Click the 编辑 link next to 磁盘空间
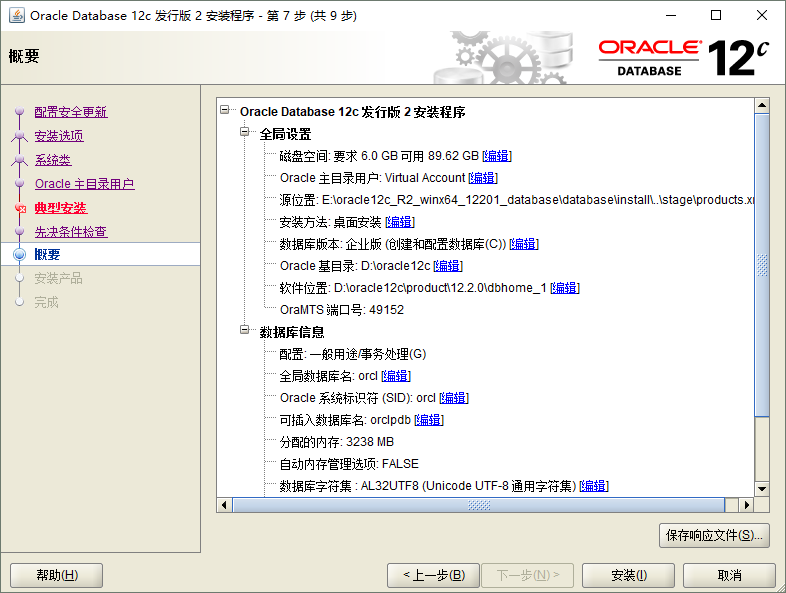This screenshot has width=786, height=593. point(497,156)
